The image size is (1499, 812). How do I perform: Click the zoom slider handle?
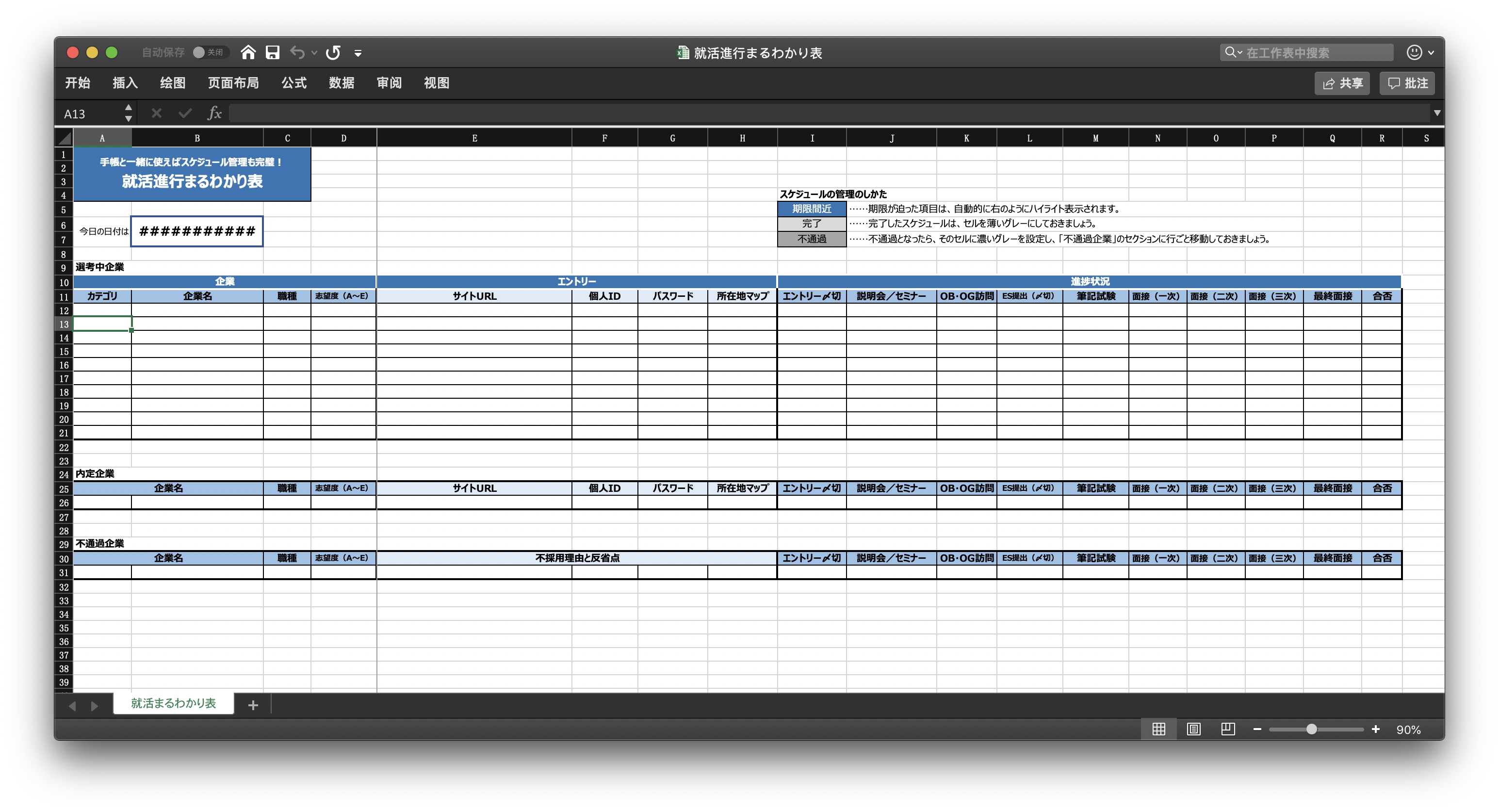(x=1311, y=730)
